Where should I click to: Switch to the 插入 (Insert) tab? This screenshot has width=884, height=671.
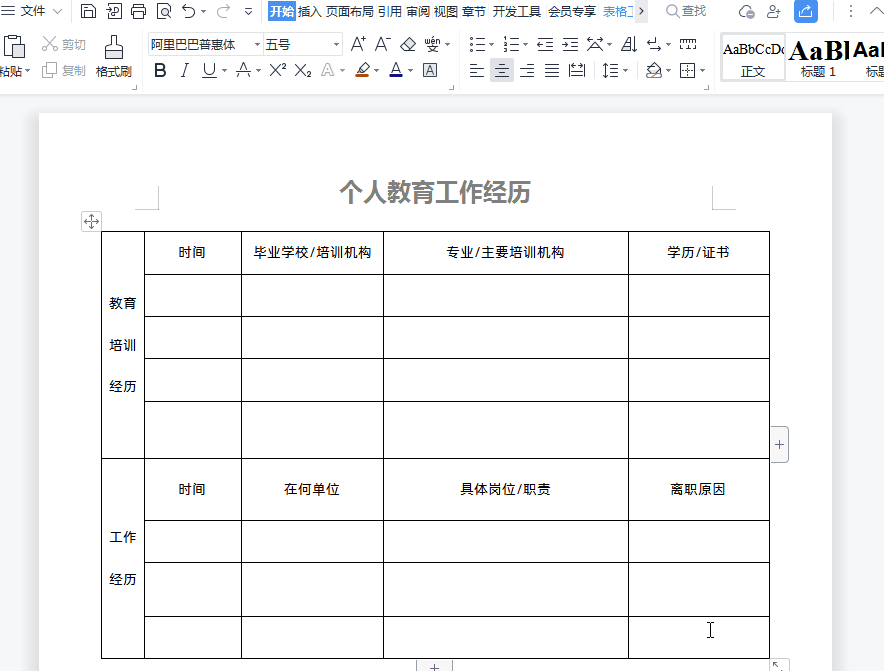(310, 11)
